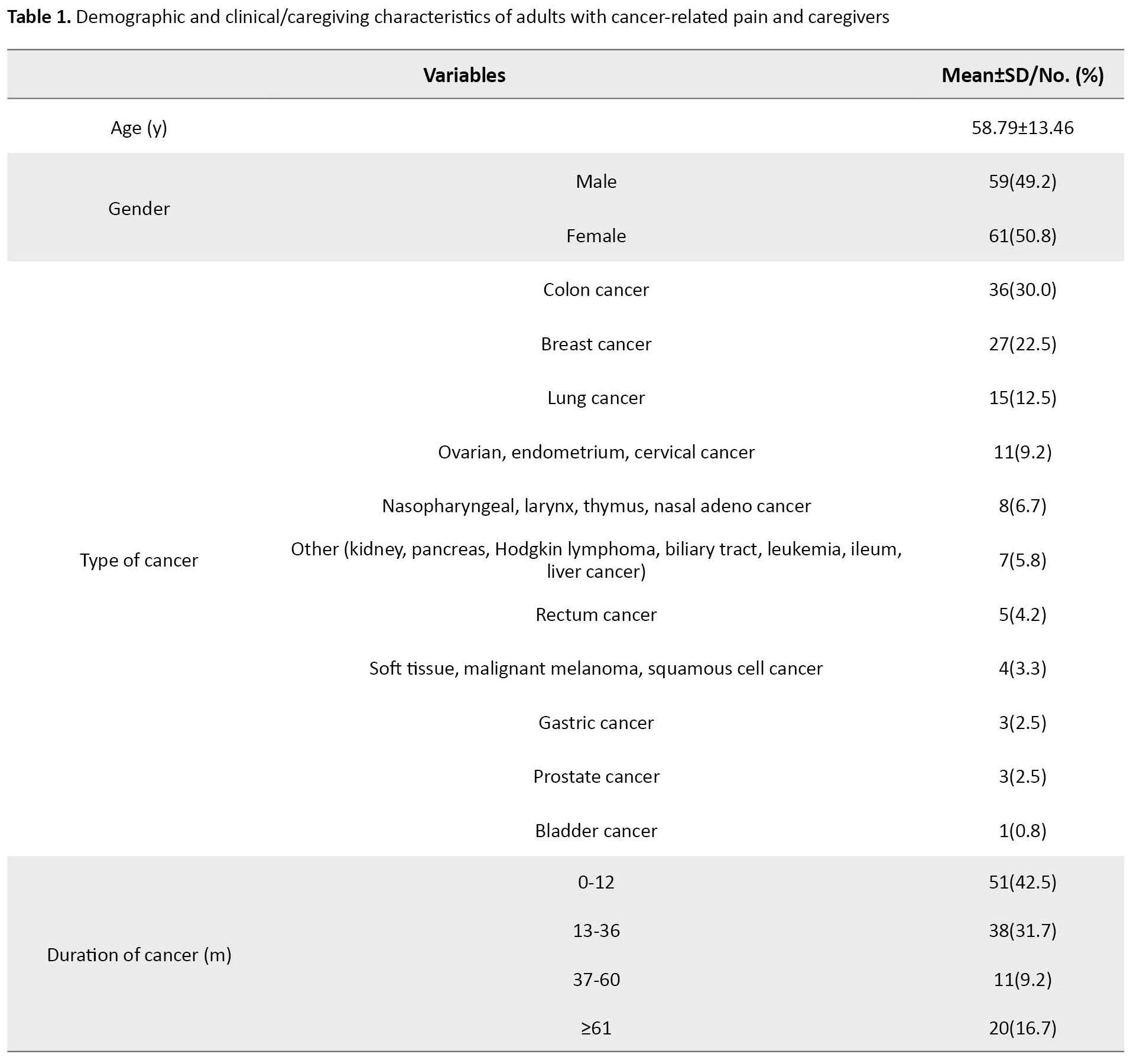The height and width of the screenshot is (1064, 1143).
Task: Select the Soft tissue, malignant melanoma cell
Action: point(596,668)
